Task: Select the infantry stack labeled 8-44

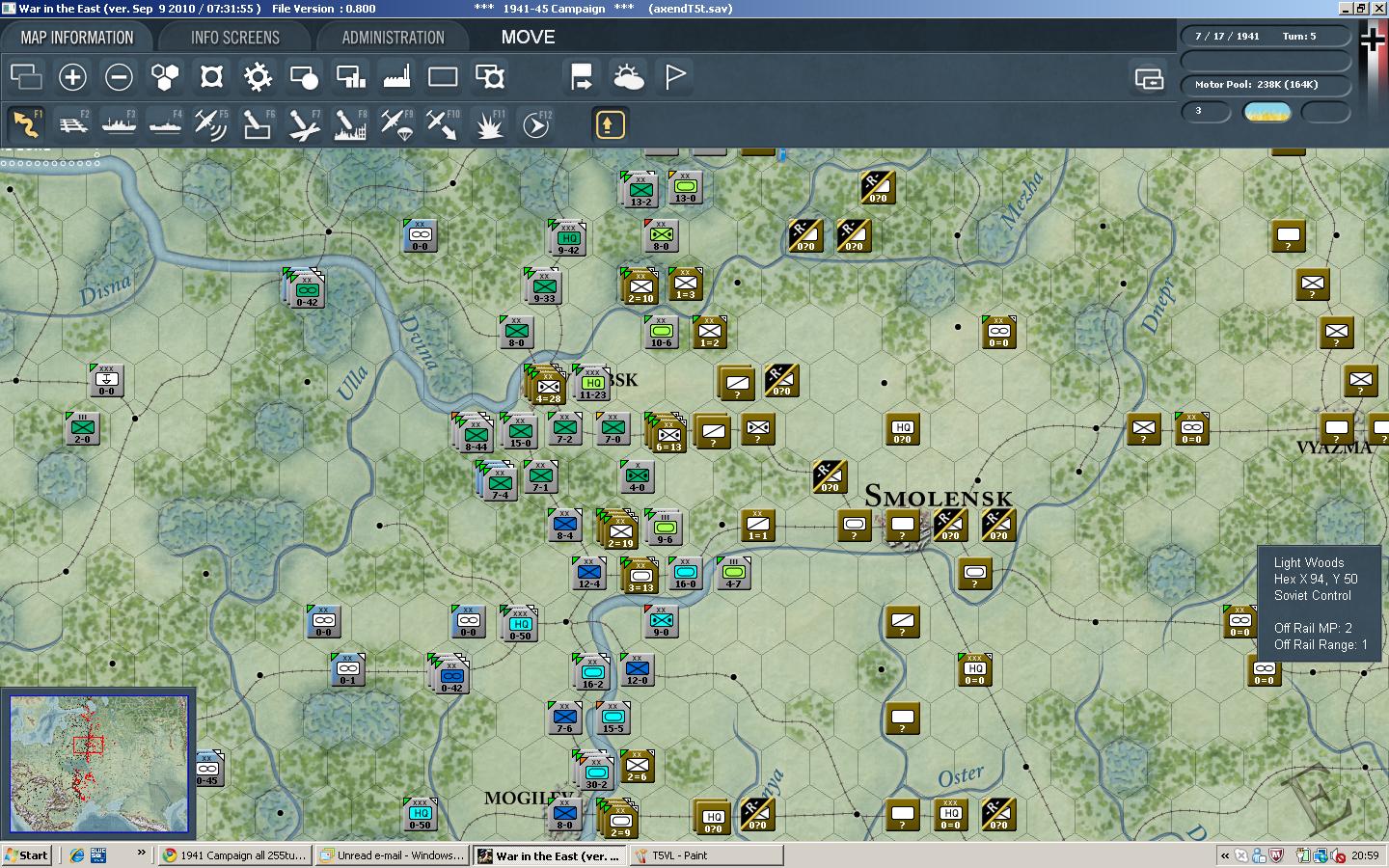Action: tap(476, 434)
